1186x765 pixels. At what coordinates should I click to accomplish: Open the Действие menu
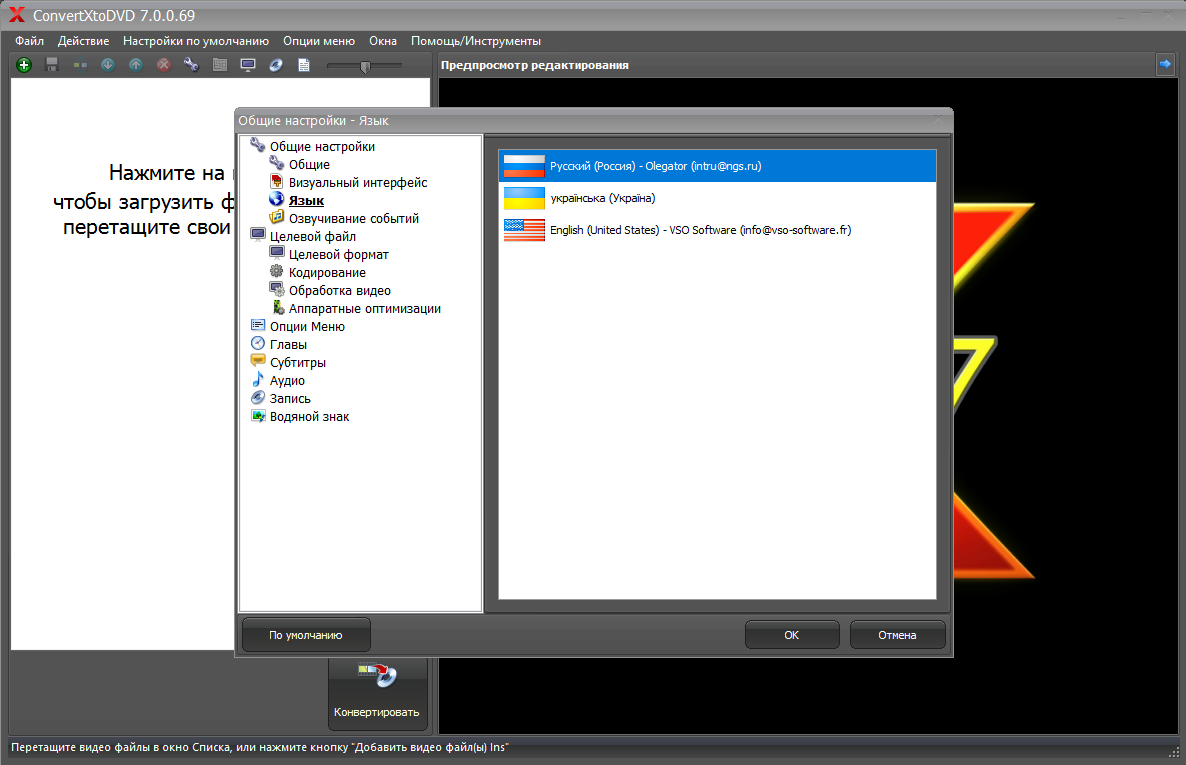[83, 41]
